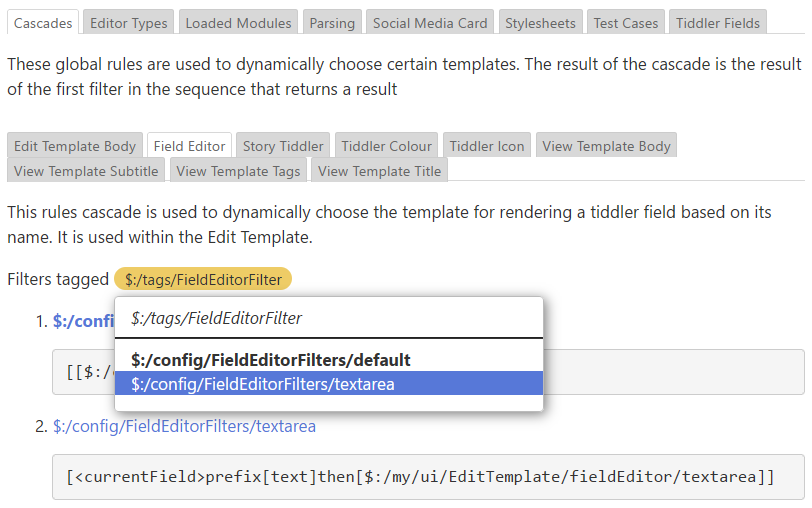812x508 pixels.
Task: Open the Stylesheets tab
Action: click(x=540, y=23)
